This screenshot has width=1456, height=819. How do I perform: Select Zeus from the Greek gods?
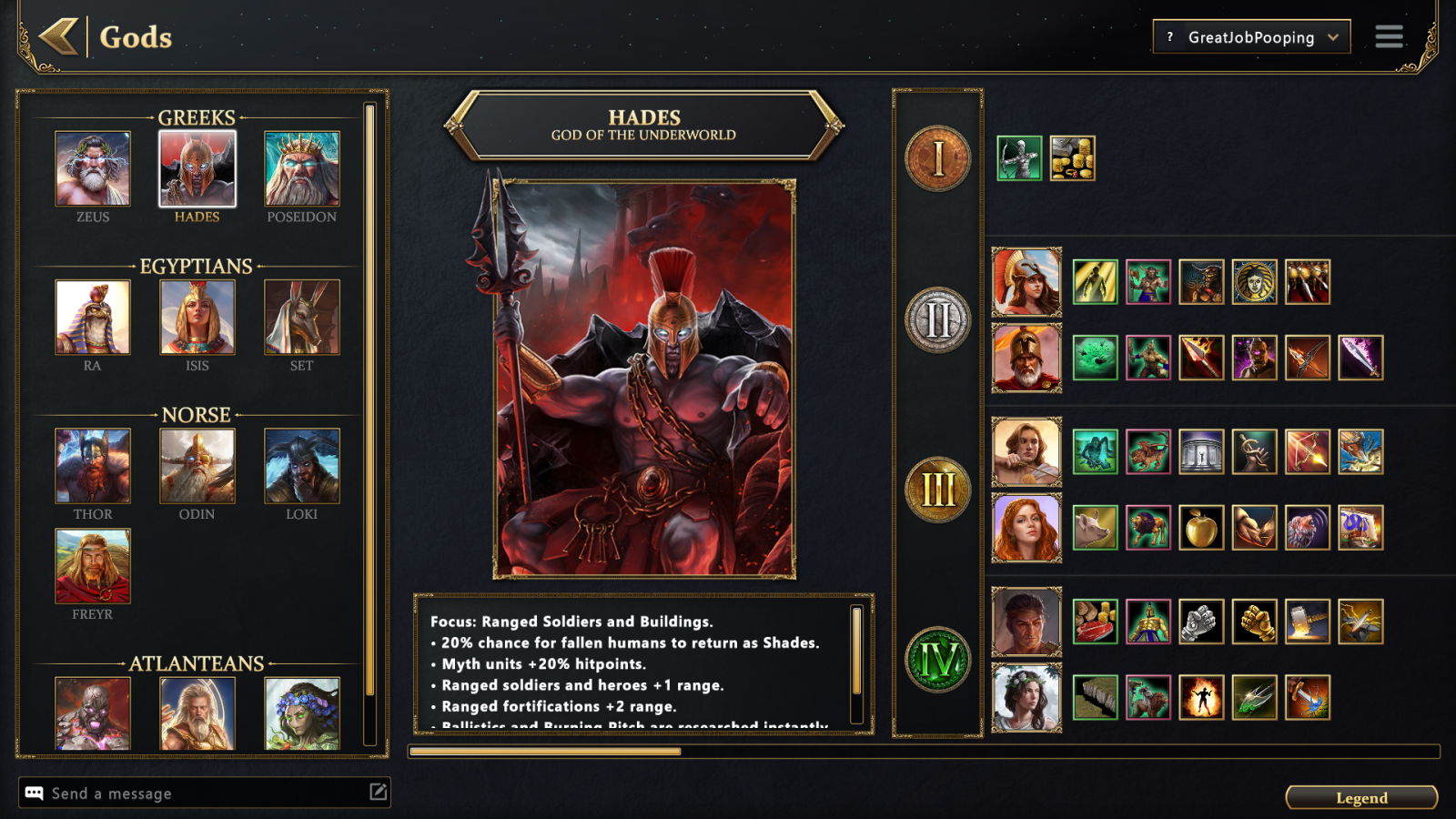coord(93,169)
